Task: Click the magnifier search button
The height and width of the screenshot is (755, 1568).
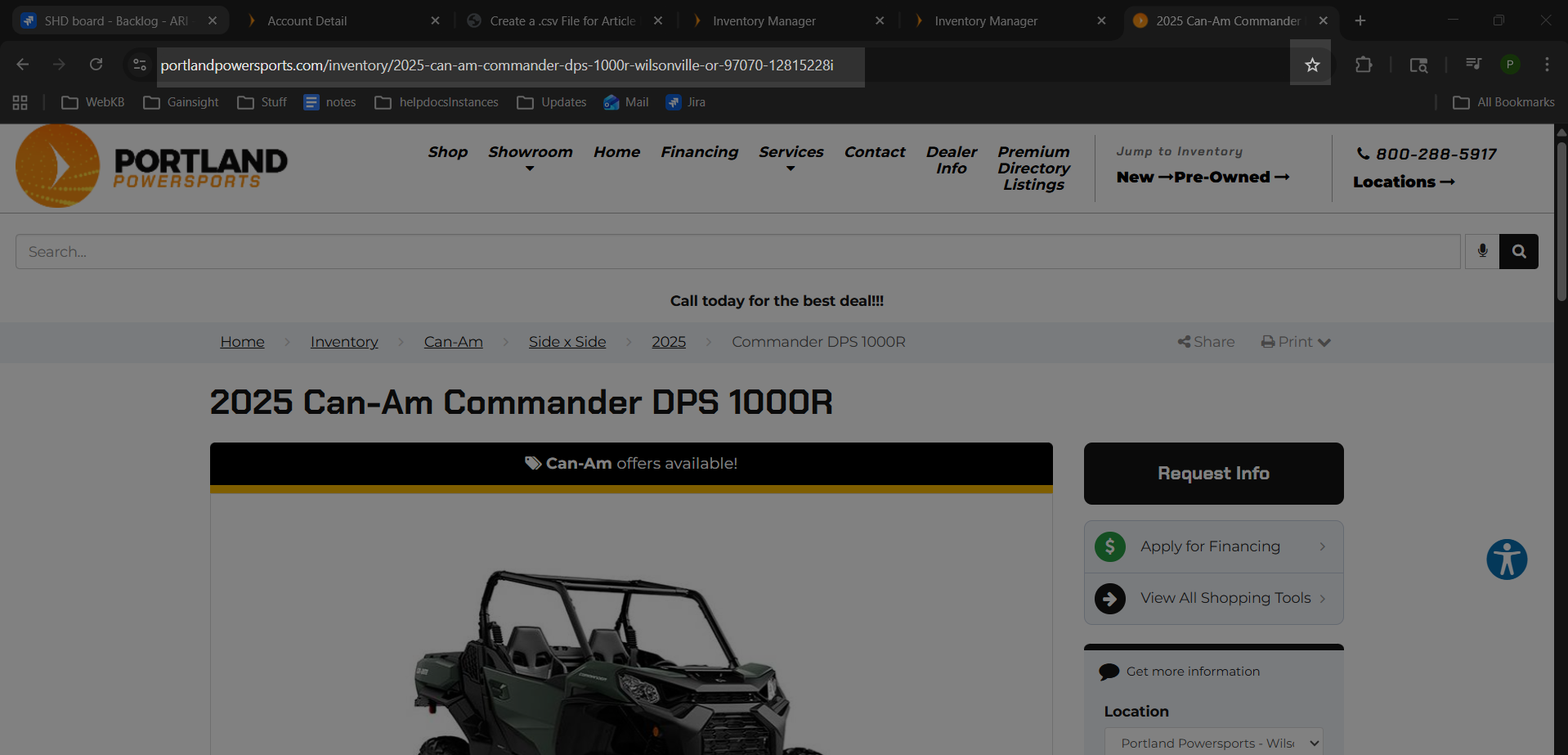Action: (1519, 251)
